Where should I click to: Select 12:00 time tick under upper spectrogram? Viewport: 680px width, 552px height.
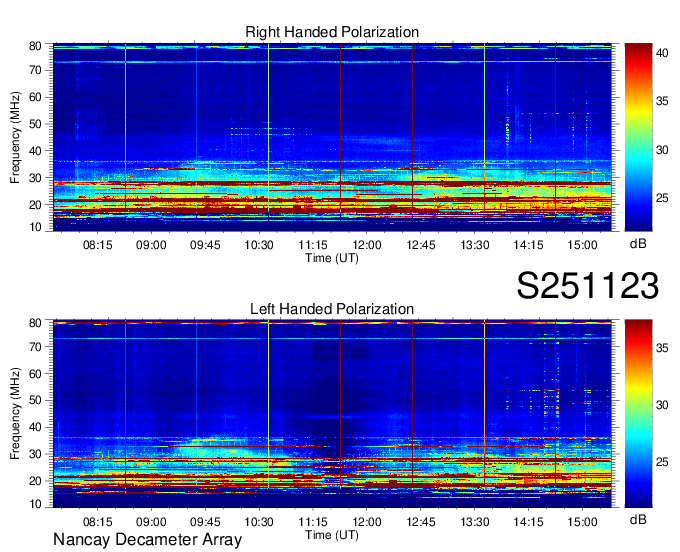click(366, 244)
